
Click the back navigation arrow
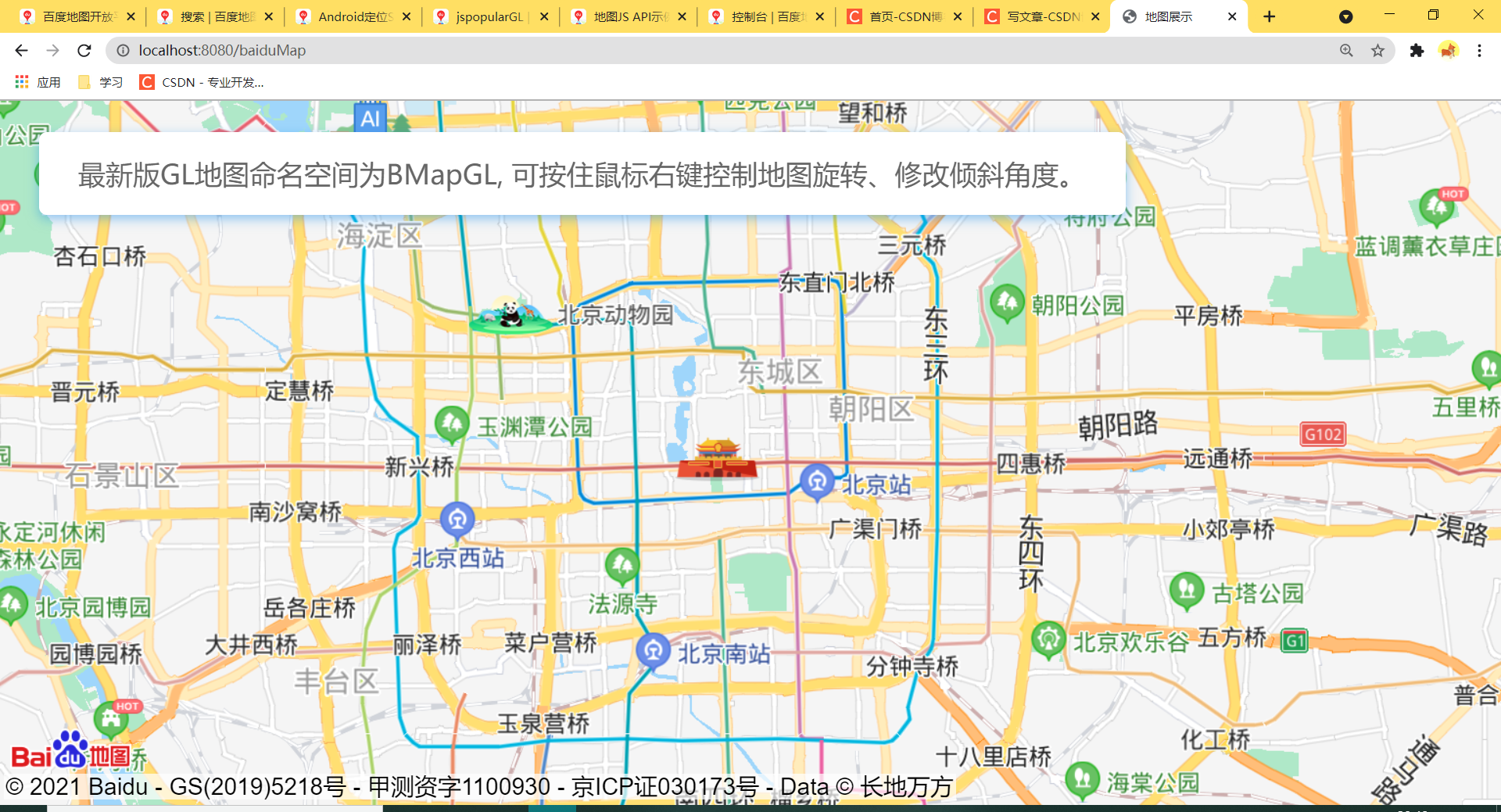[20, 50]
